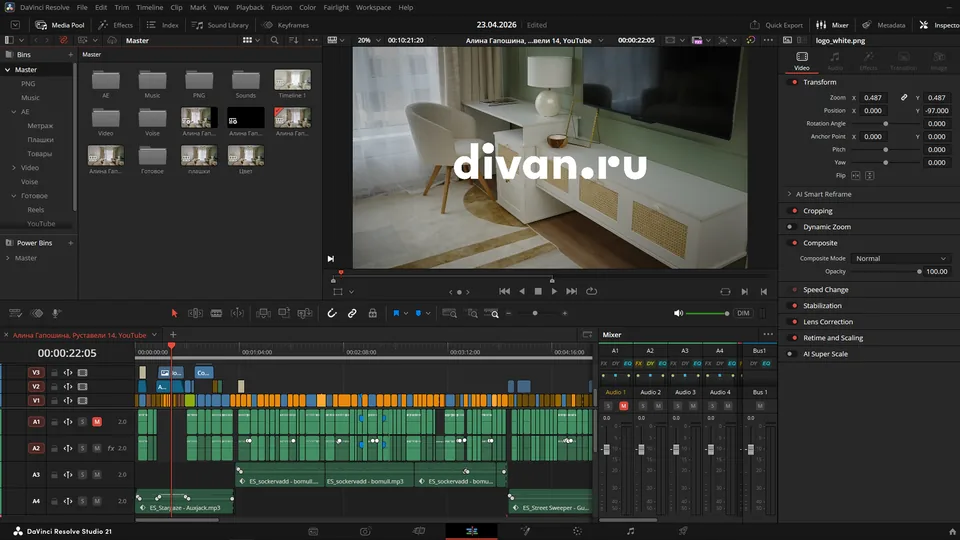Viewport: 960px width, 540px height.
Task: Open the Fairlight menu
Action: tap(336, 7)
